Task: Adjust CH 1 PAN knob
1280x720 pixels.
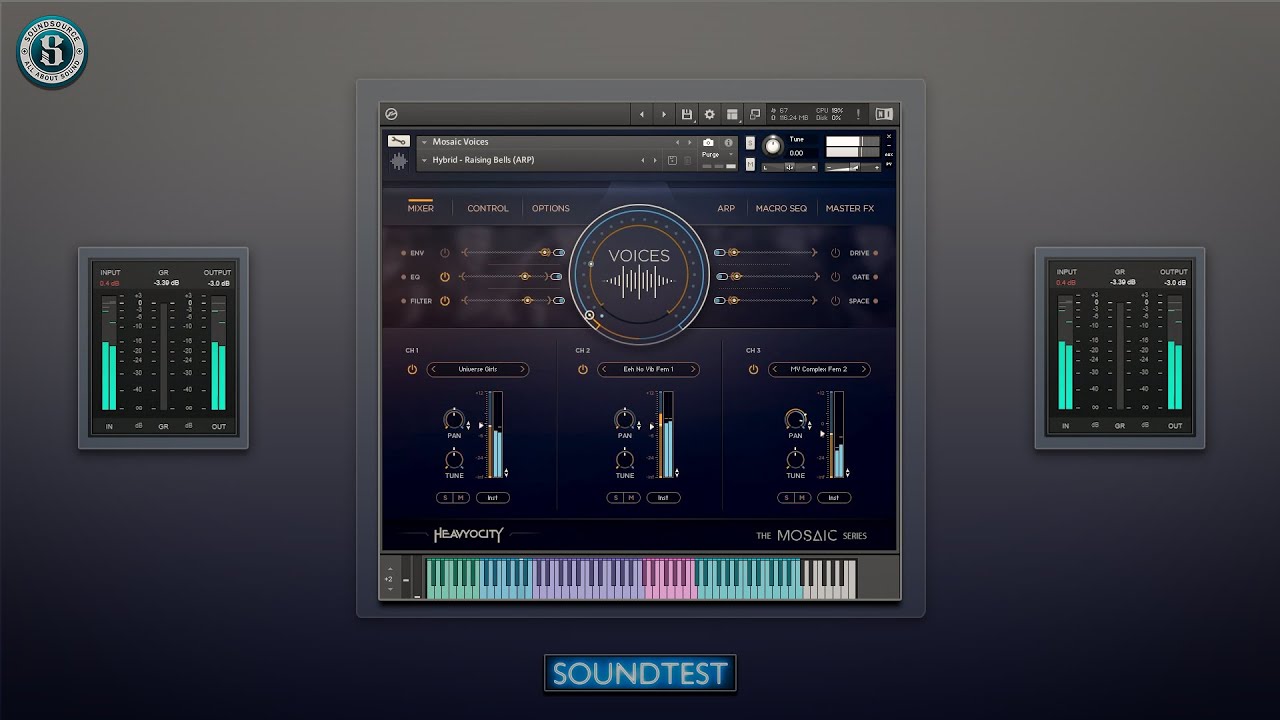Action: [454, 418]
